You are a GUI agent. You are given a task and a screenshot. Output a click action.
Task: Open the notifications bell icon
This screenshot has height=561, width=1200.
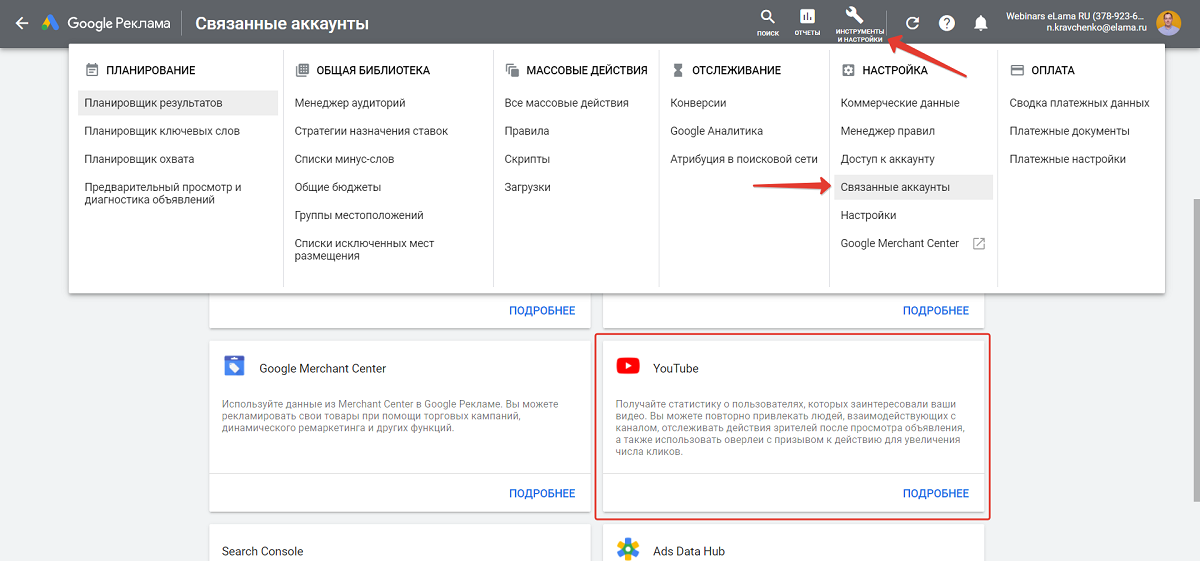[x=981, y=23]
